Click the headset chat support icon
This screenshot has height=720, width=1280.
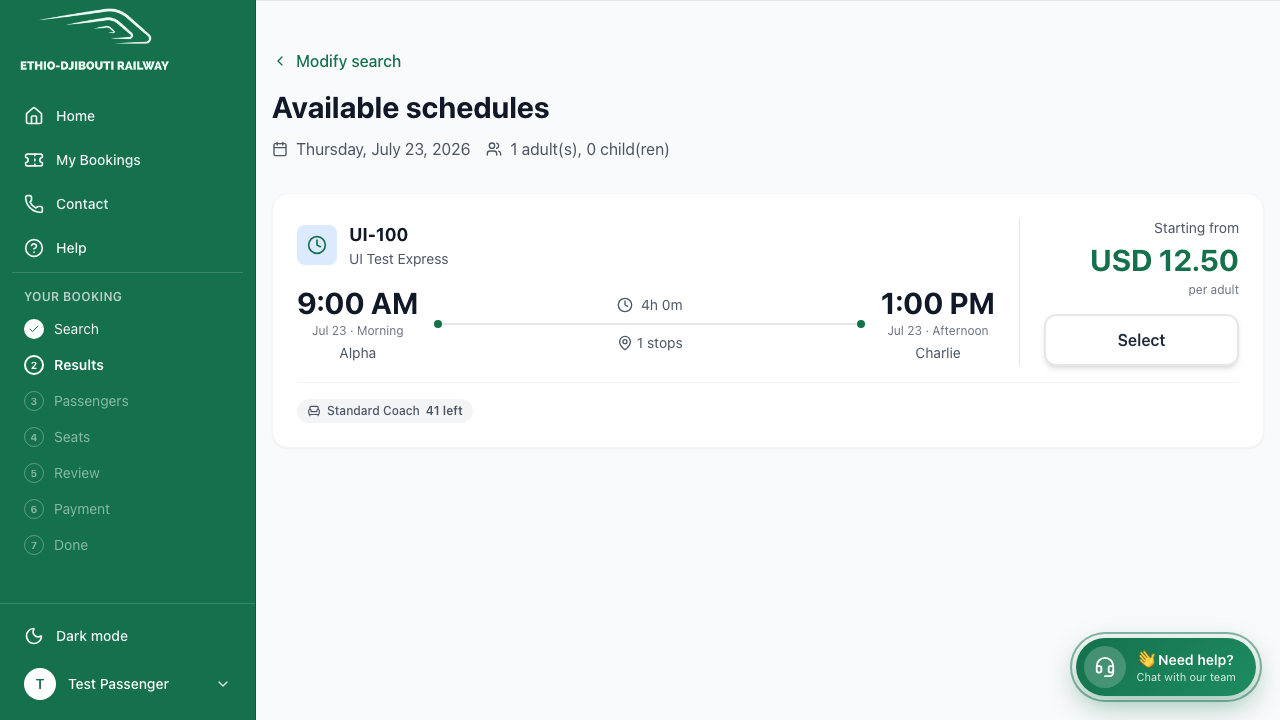tap(1105, 667)
